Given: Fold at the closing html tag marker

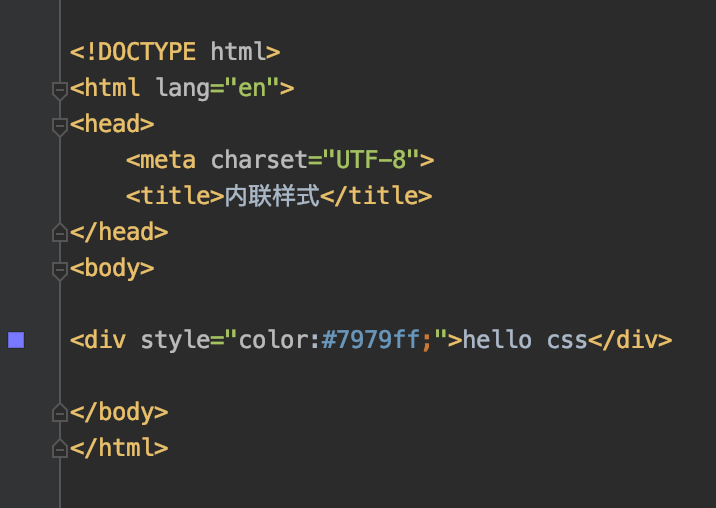Looking at the screenshot, I should [59, 449].
